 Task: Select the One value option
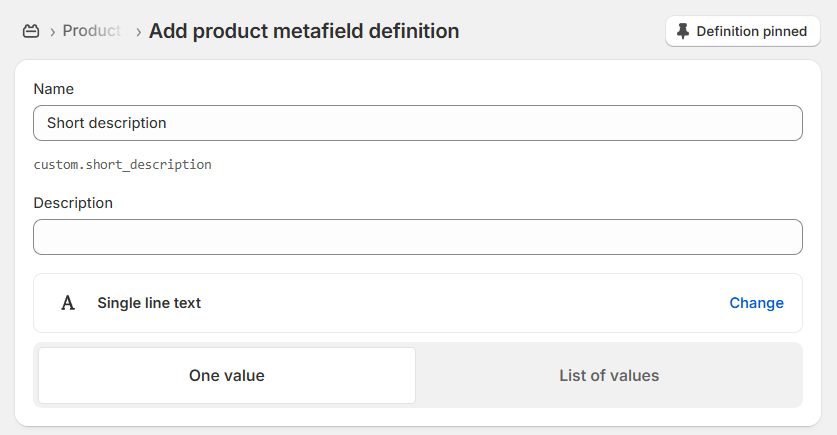[227, 376]
